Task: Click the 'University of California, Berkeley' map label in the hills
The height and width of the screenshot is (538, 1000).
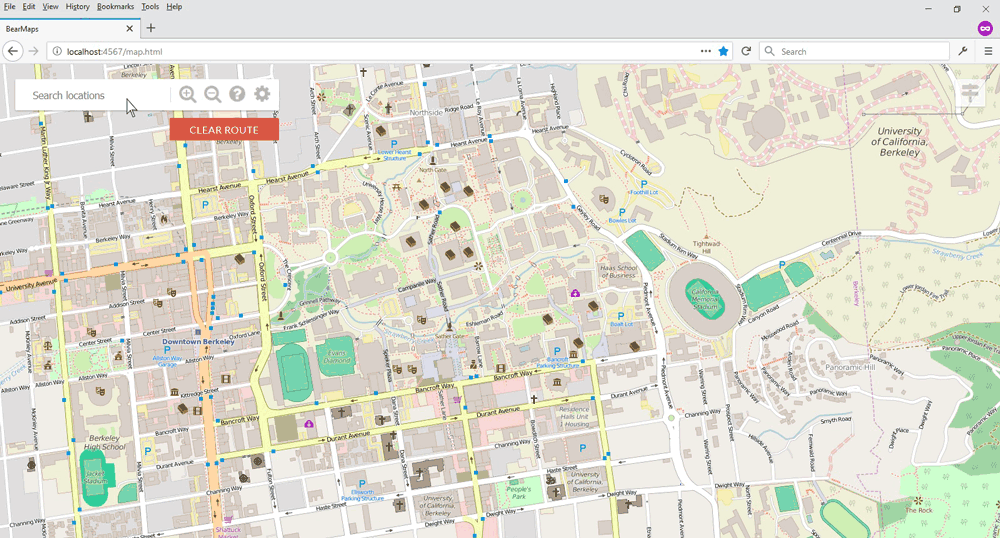Action: [900, 142]
